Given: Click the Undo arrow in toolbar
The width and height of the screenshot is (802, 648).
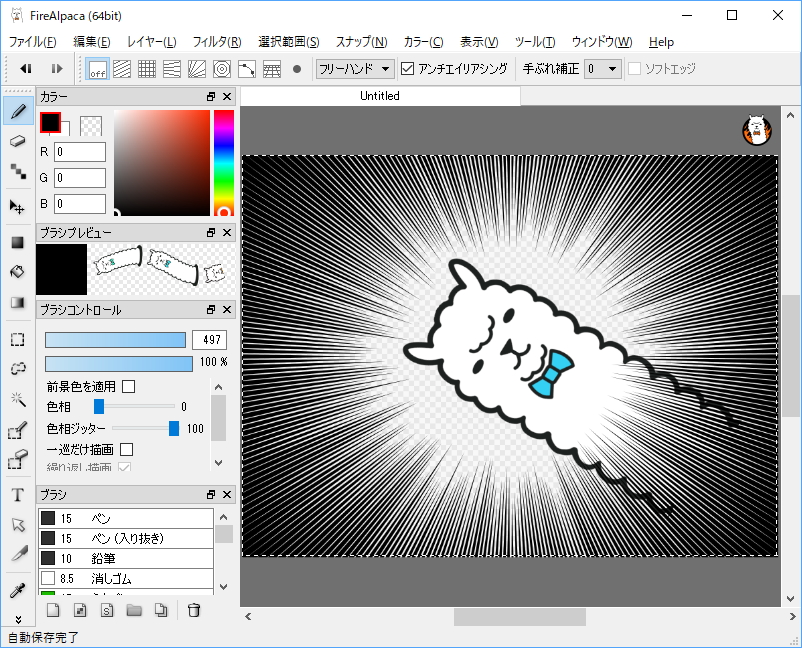Looking at the screenshot, I should (x=26, y=69).
